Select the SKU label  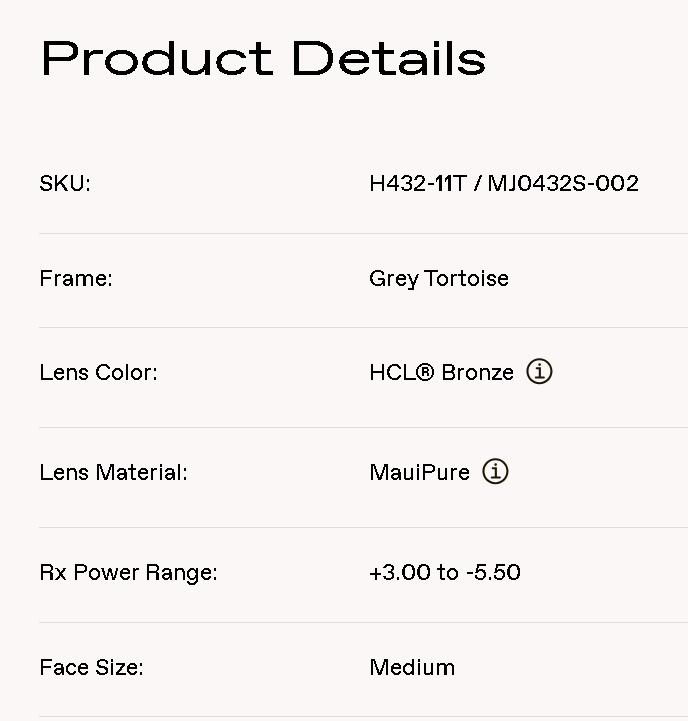click(65, 184)
